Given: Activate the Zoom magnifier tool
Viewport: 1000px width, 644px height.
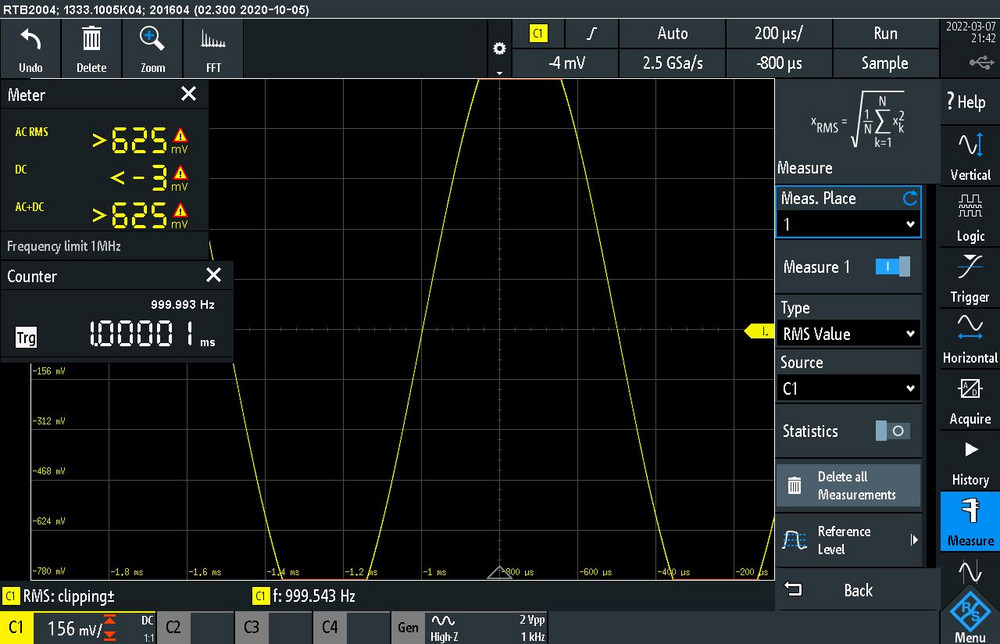Looking at the screenshot, I should tap(152, 40).
